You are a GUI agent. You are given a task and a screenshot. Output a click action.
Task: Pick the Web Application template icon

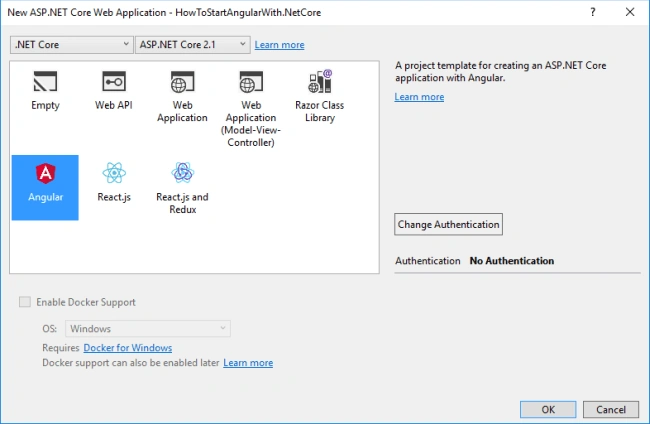(182, 81)
